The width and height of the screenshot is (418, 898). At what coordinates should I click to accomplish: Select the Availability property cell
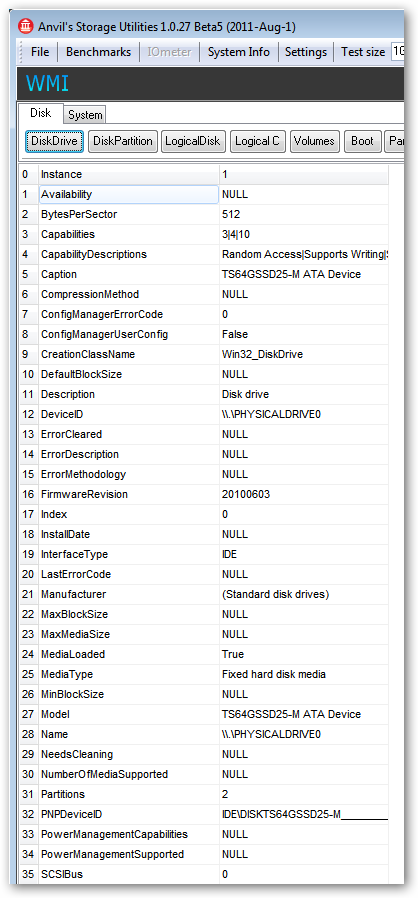[129, 194]
